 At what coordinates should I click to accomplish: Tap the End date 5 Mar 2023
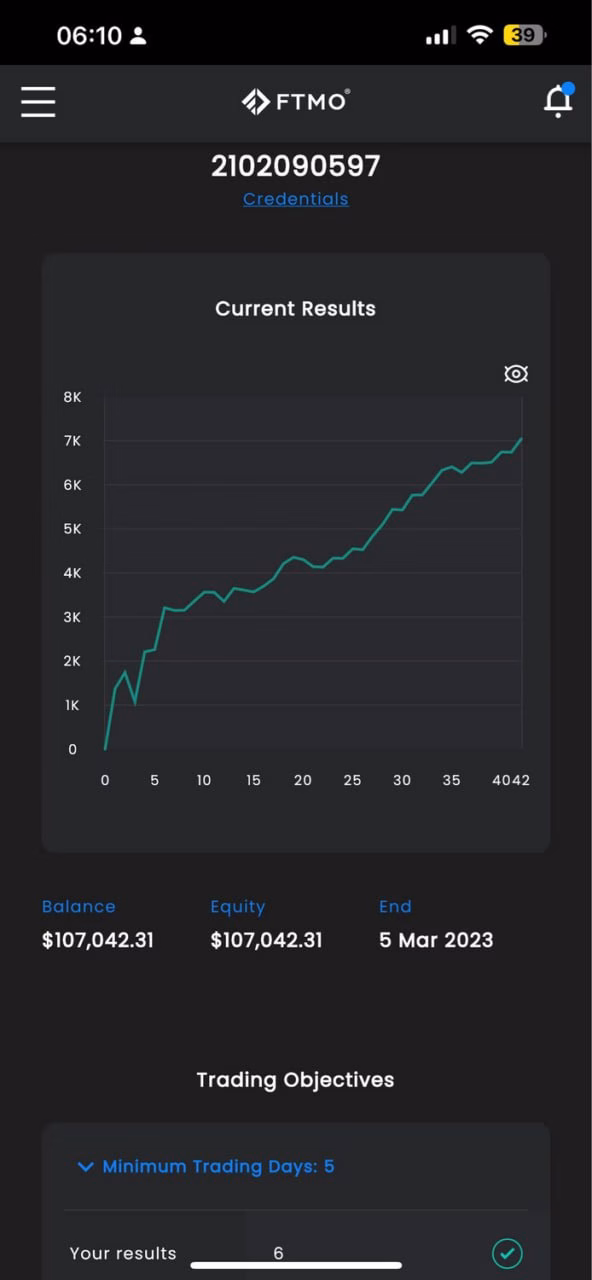tap(436, 940)
